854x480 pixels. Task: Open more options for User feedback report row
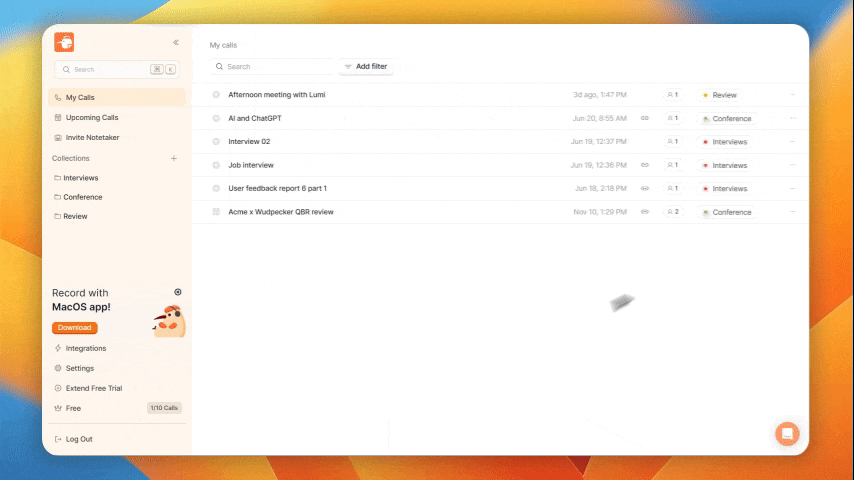click(x=792, y=189)
